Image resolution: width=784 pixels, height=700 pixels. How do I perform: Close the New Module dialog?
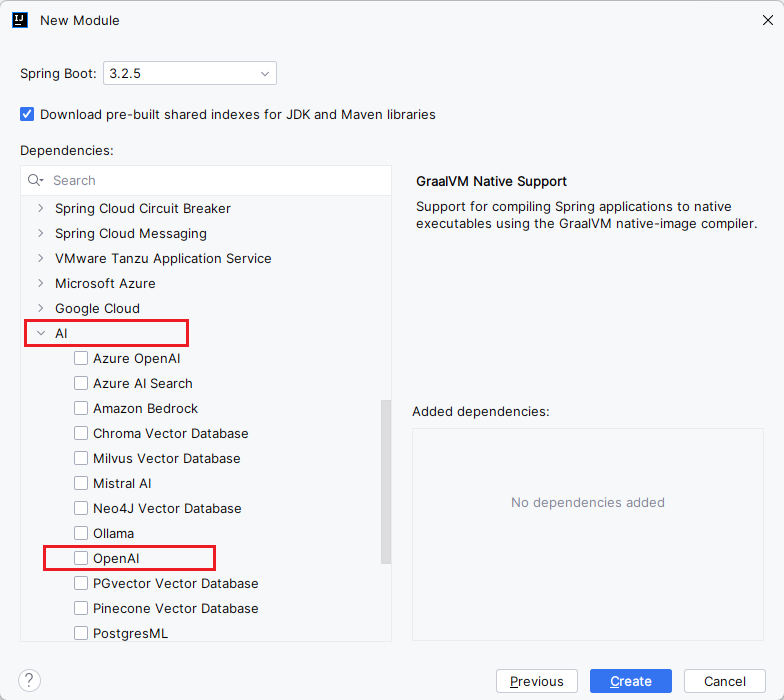pyautogui.click(x=768, y=20)
